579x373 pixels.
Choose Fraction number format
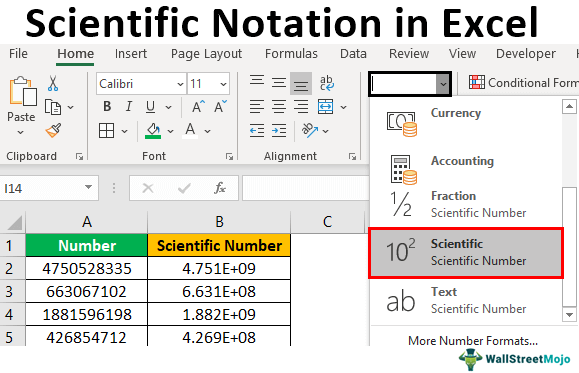click(466, 204)
